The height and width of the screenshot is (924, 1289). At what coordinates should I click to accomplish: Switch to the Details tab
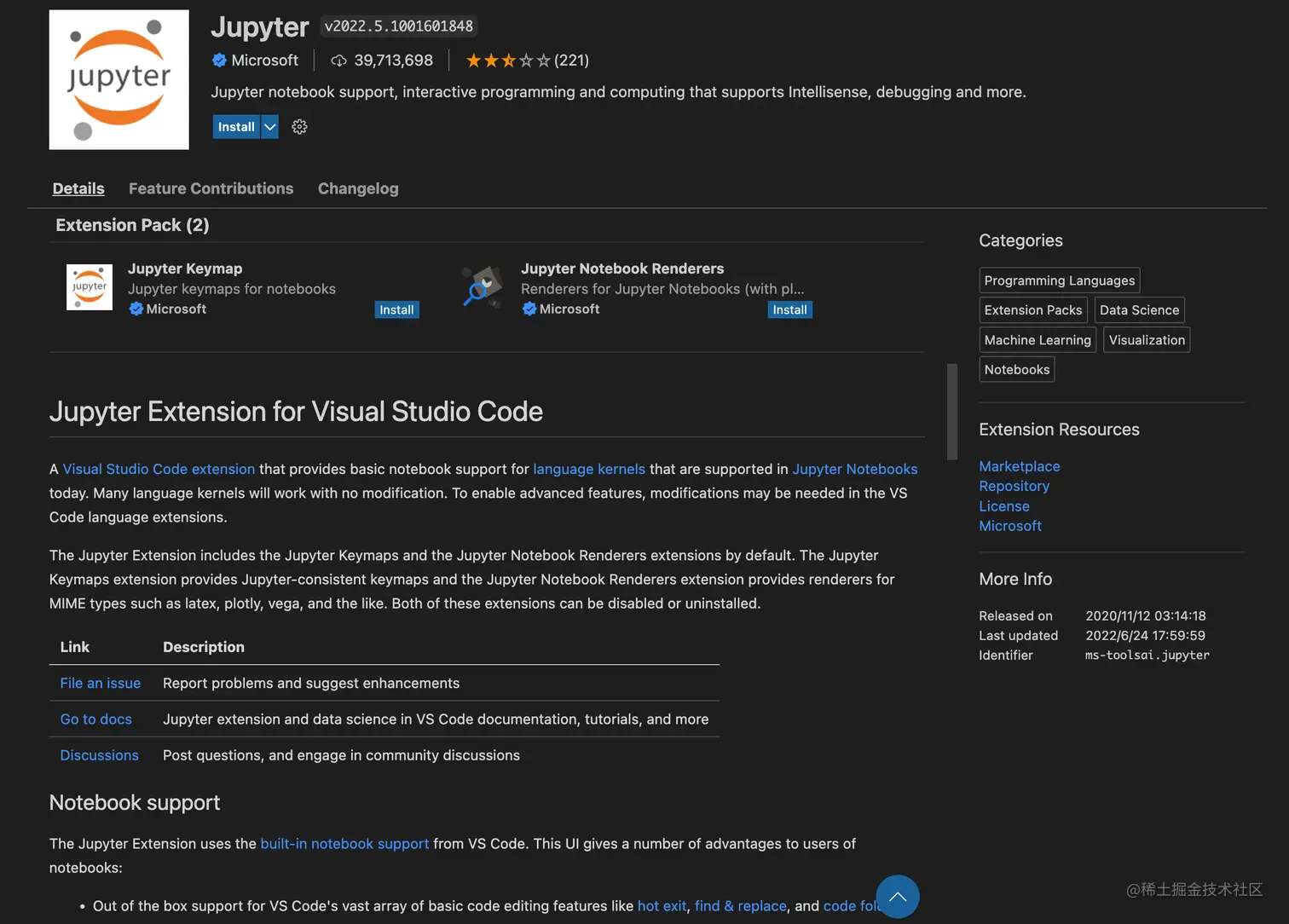(x=78, y=188)
